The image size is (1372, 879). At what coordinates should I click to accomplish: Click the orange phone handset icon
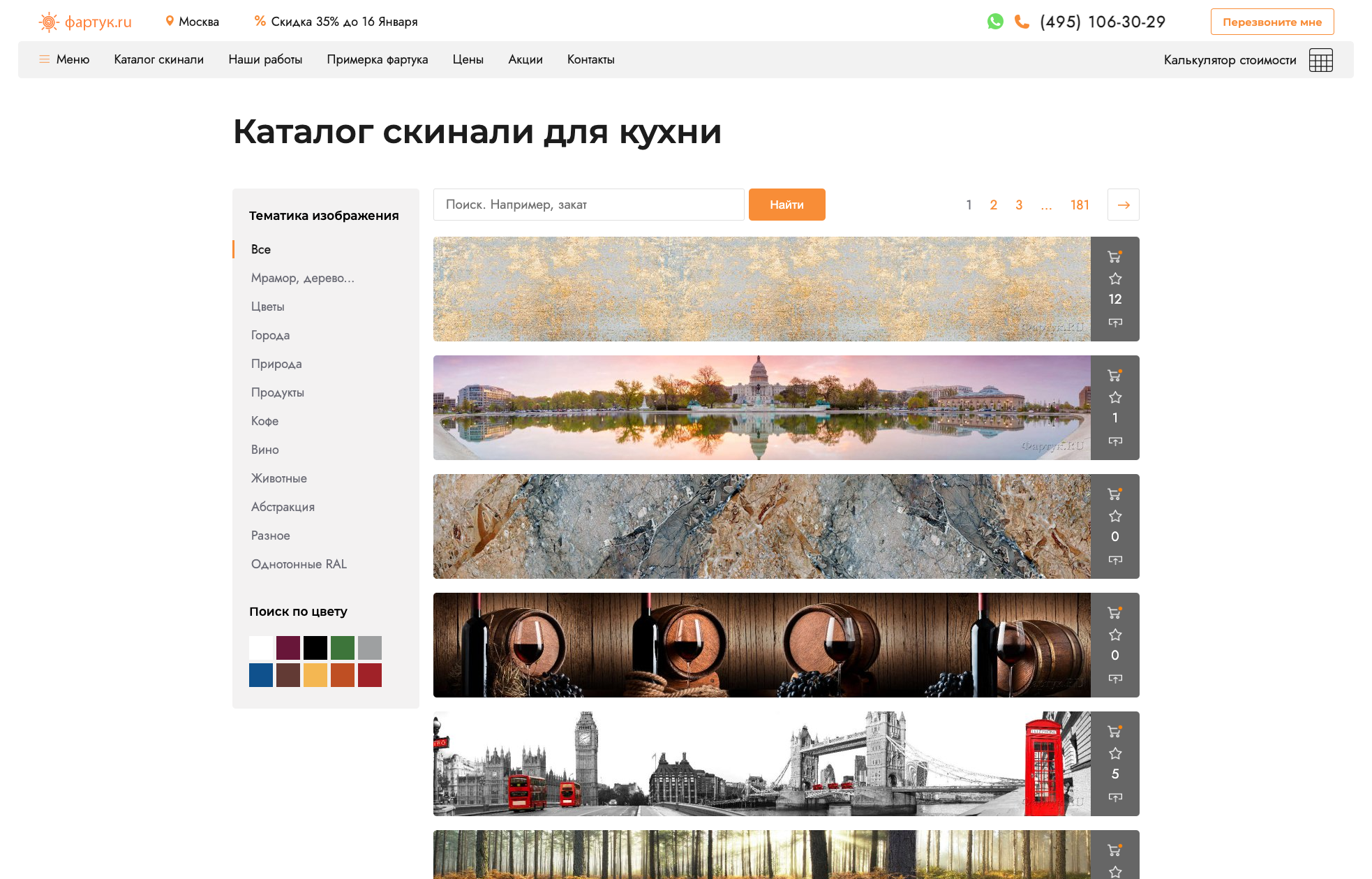click(x=1022, y=22)
